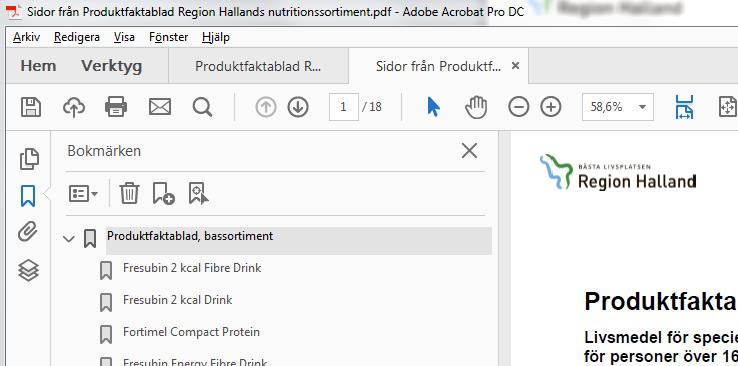Screen dimensions: 738x366
Task: Open page thumbnails panel icon
Action: click(x=29, y=159)
